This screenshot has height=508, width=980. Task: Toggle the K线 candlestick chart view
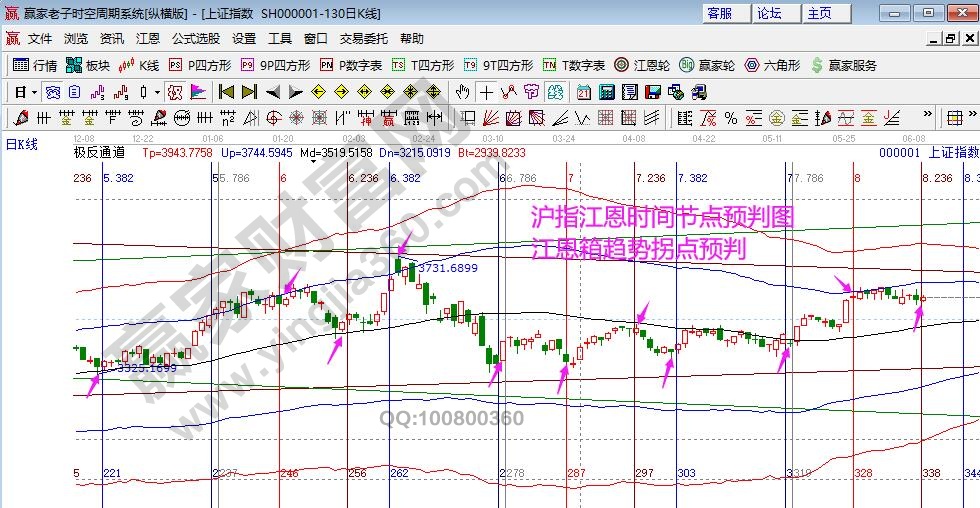pyautogui.click(x=139, y=65)
